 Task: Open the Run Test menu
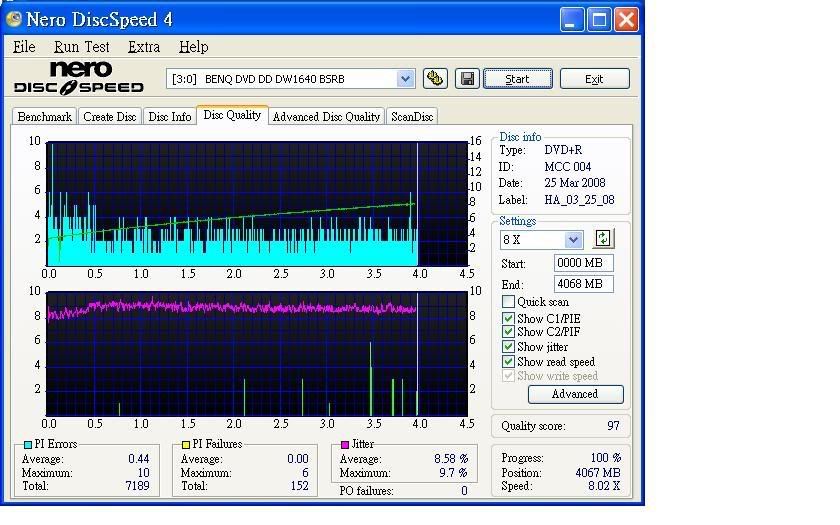point(81,47)
